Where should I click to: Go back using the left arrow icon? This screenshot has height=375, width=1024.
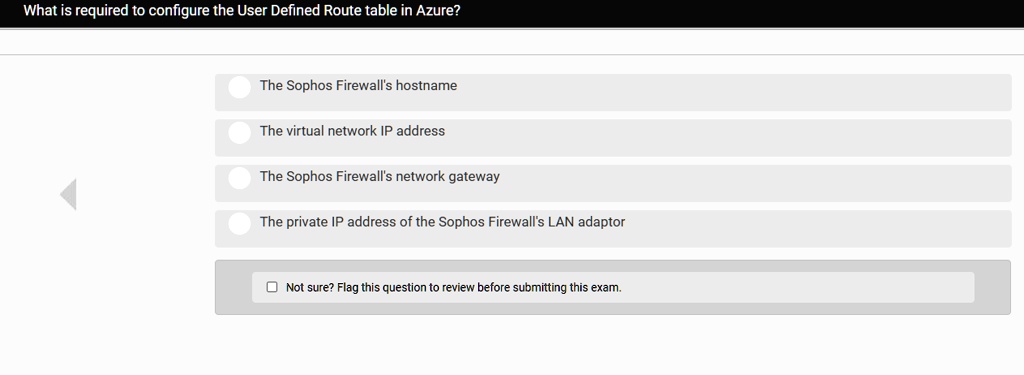click(69, 194)
